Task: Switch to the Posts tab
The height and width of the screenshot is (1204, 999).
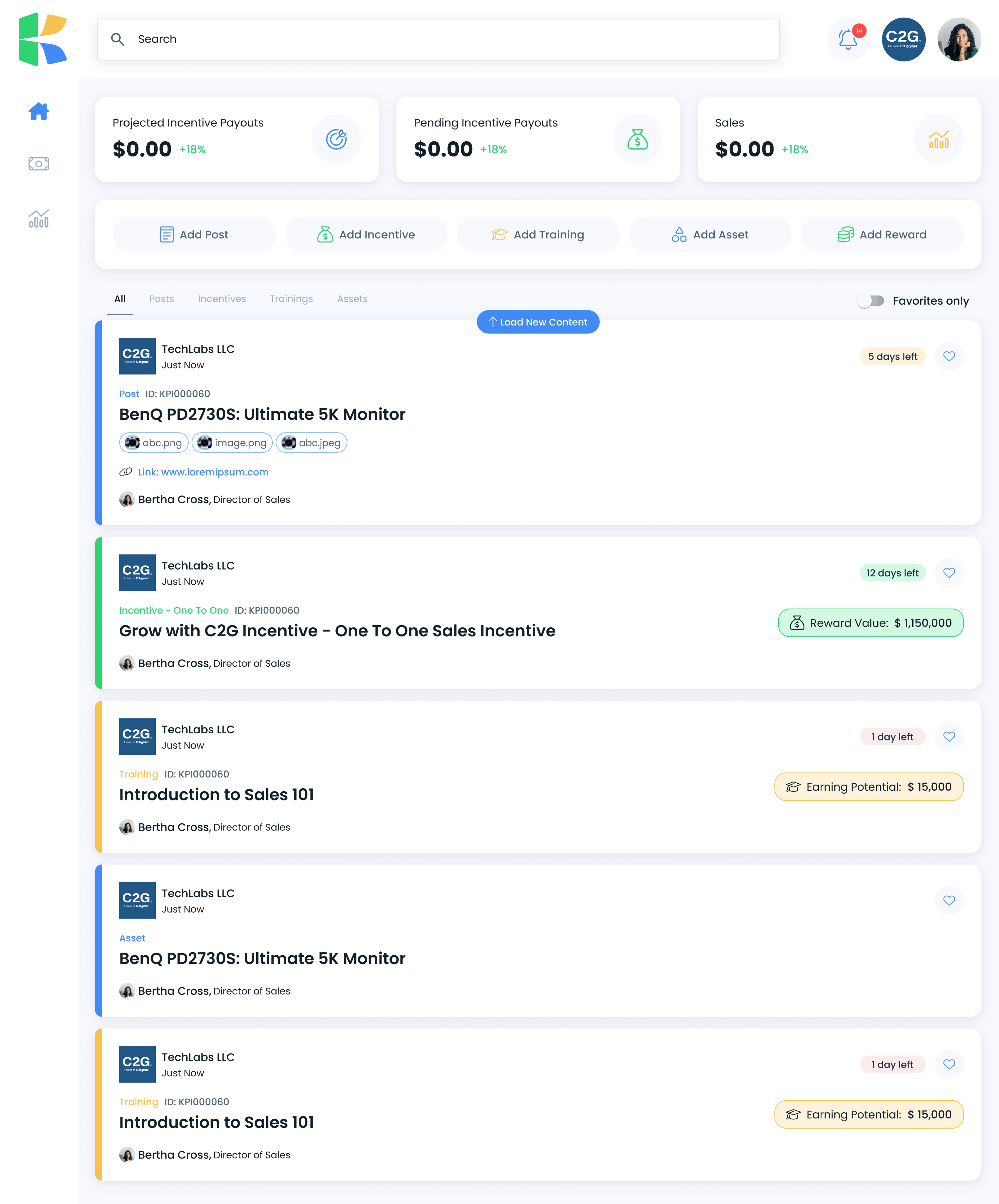Action: [x=162, y=299]
